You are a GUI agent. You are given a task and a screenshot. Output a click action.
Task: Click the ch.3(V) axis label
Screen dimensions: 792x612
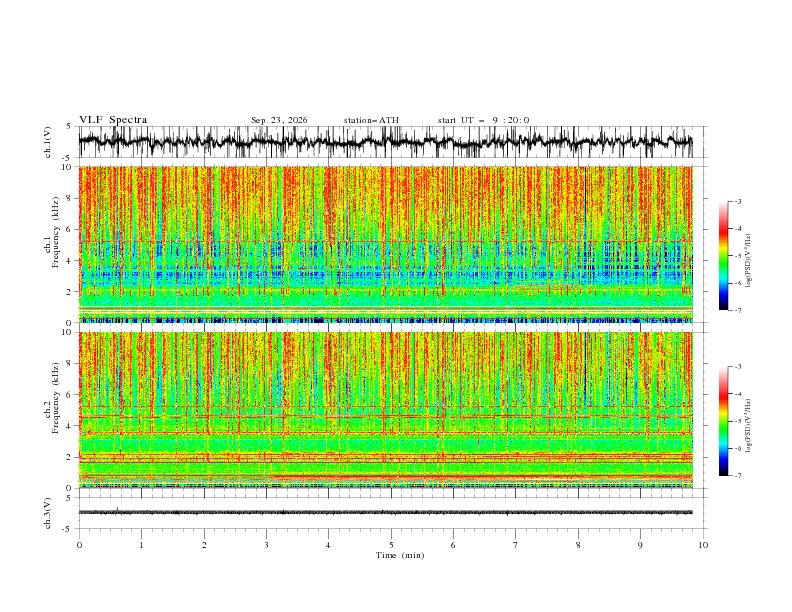(x=48, y=513)
